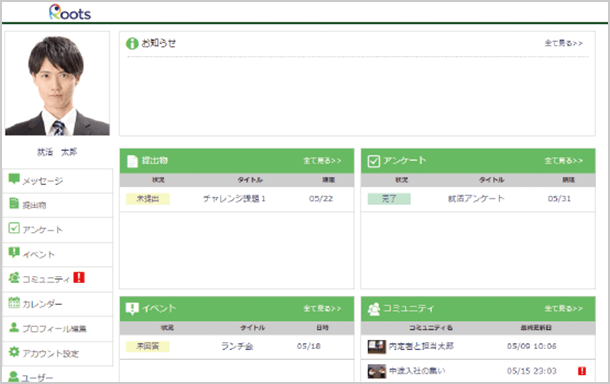Click the ユーザー icon at sidebar bottom
Screen dimensions: 610x384
(x=14, y=377)
